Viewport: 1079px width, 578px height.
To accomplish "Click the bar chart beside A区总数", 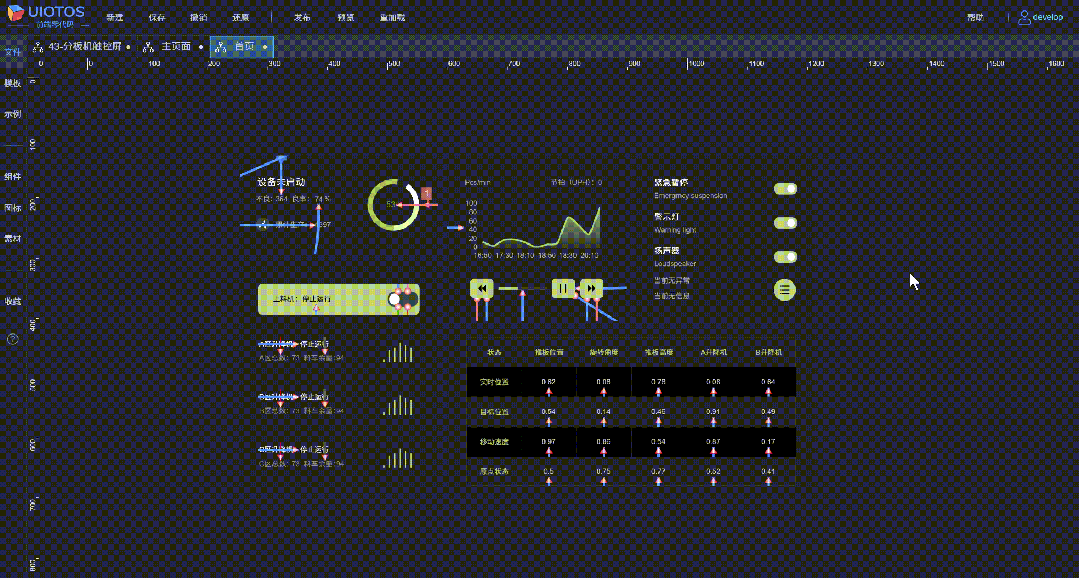I will pyautogui.click(x=398, y=352).
